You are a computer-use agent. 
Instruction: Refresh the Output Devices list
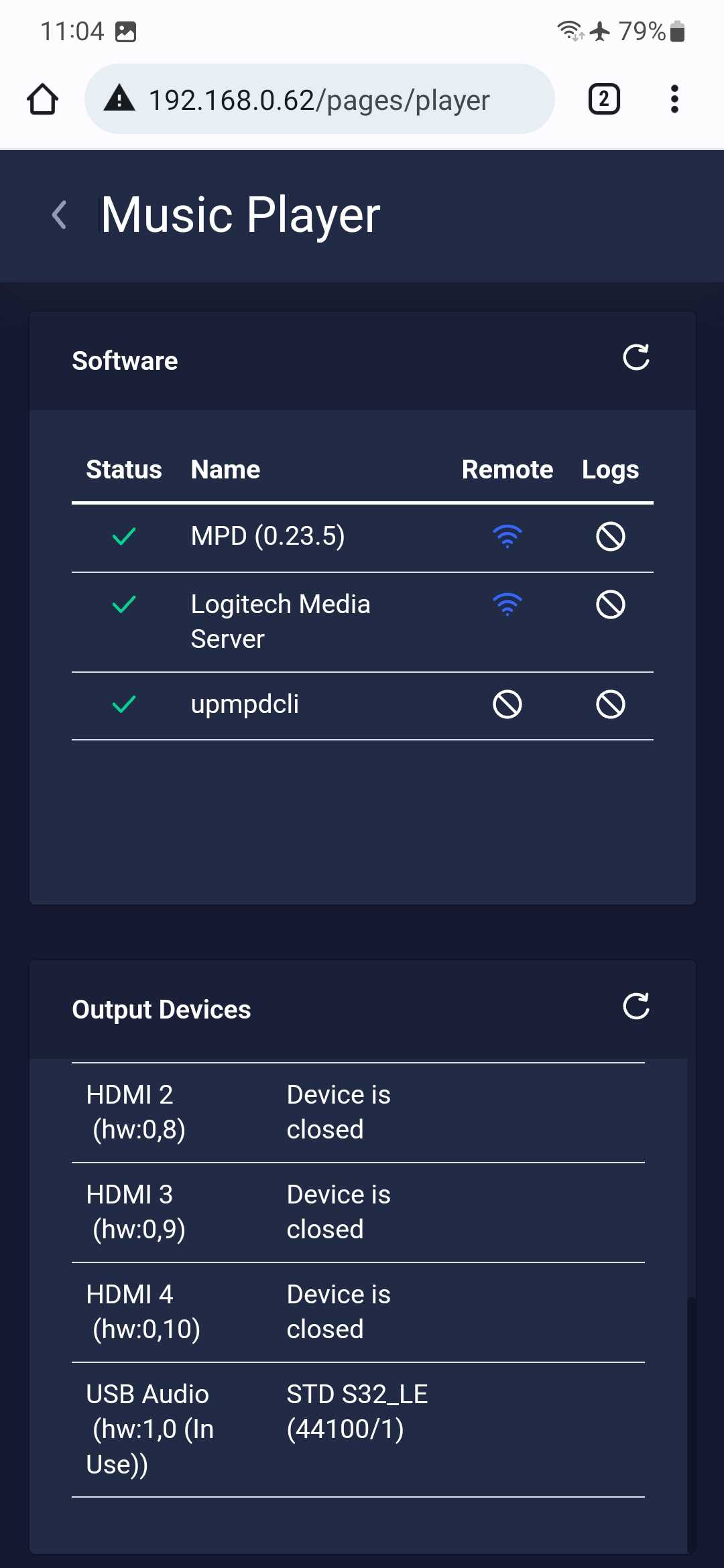click(x=636, y=1006)
